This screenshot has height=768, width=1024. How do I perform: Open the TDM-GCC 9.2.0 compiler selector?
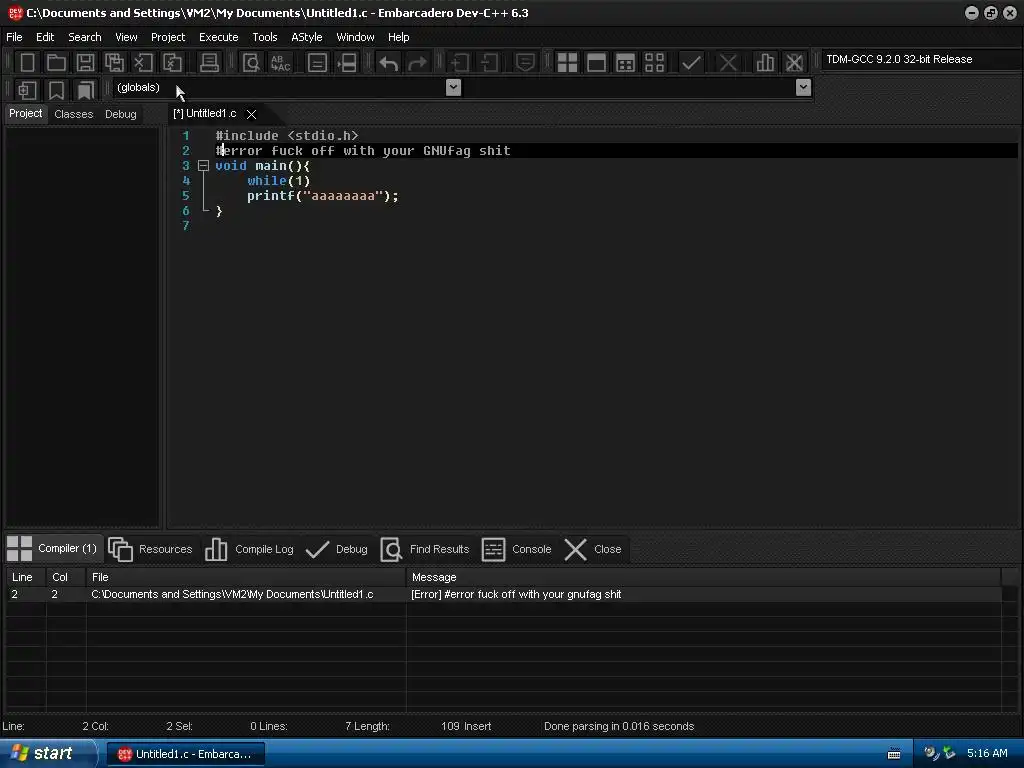921,59
